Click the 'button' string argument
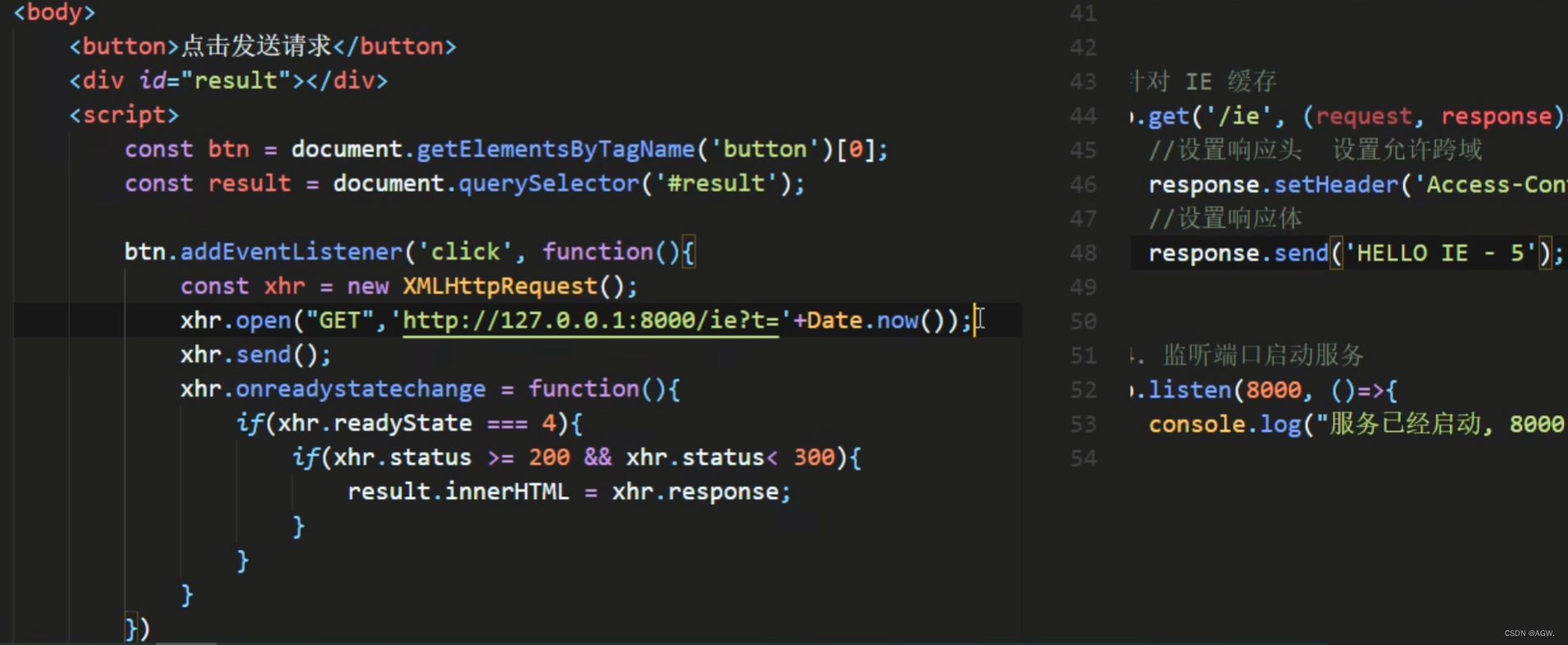Screen dimensions: 1568x645 click(764, 149)
